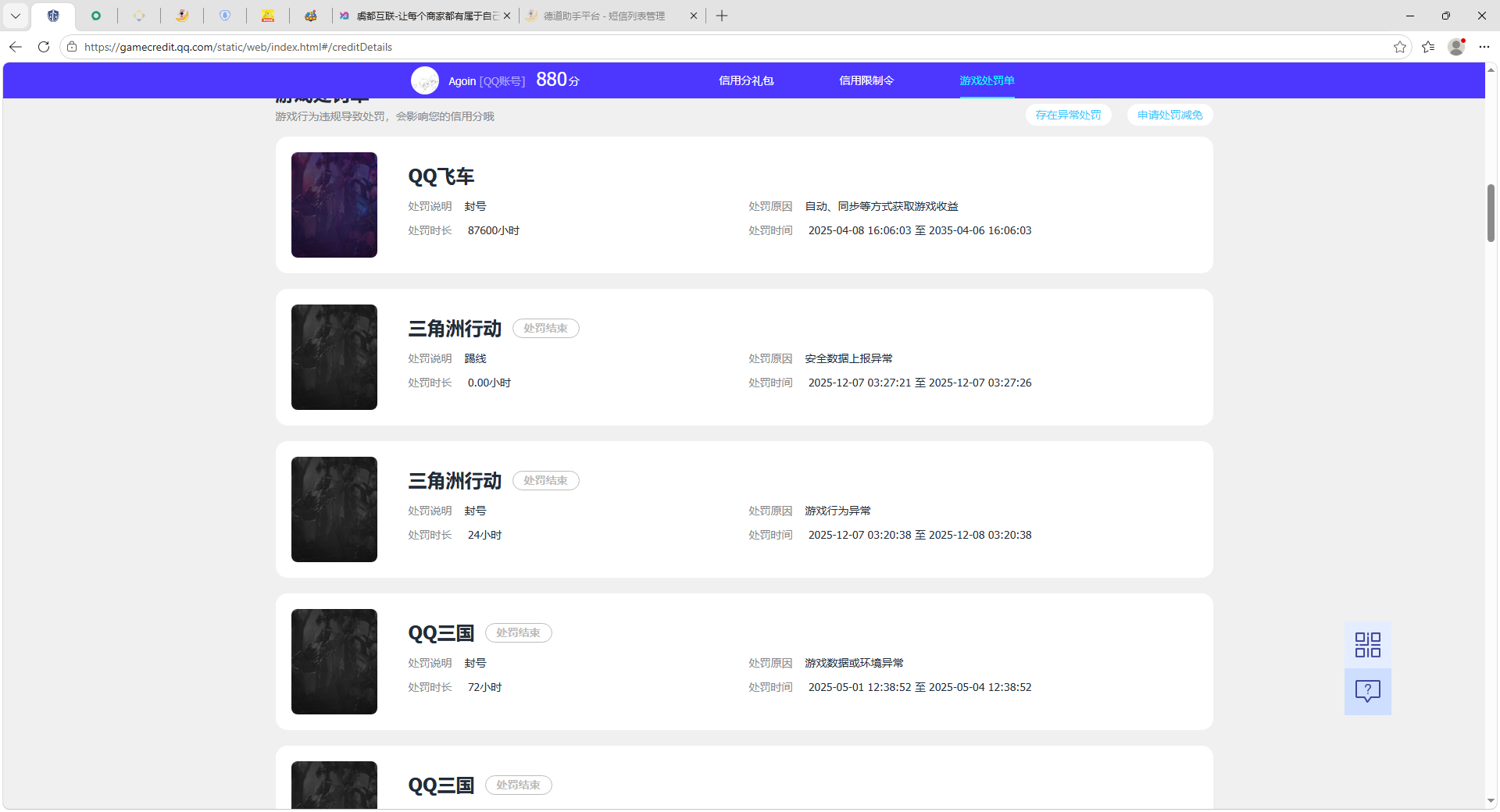Screen dimensions: 1500x812
Task: Click 处罚结束 badge on 72小时 QQ三国 card
Action: point(518,632)
